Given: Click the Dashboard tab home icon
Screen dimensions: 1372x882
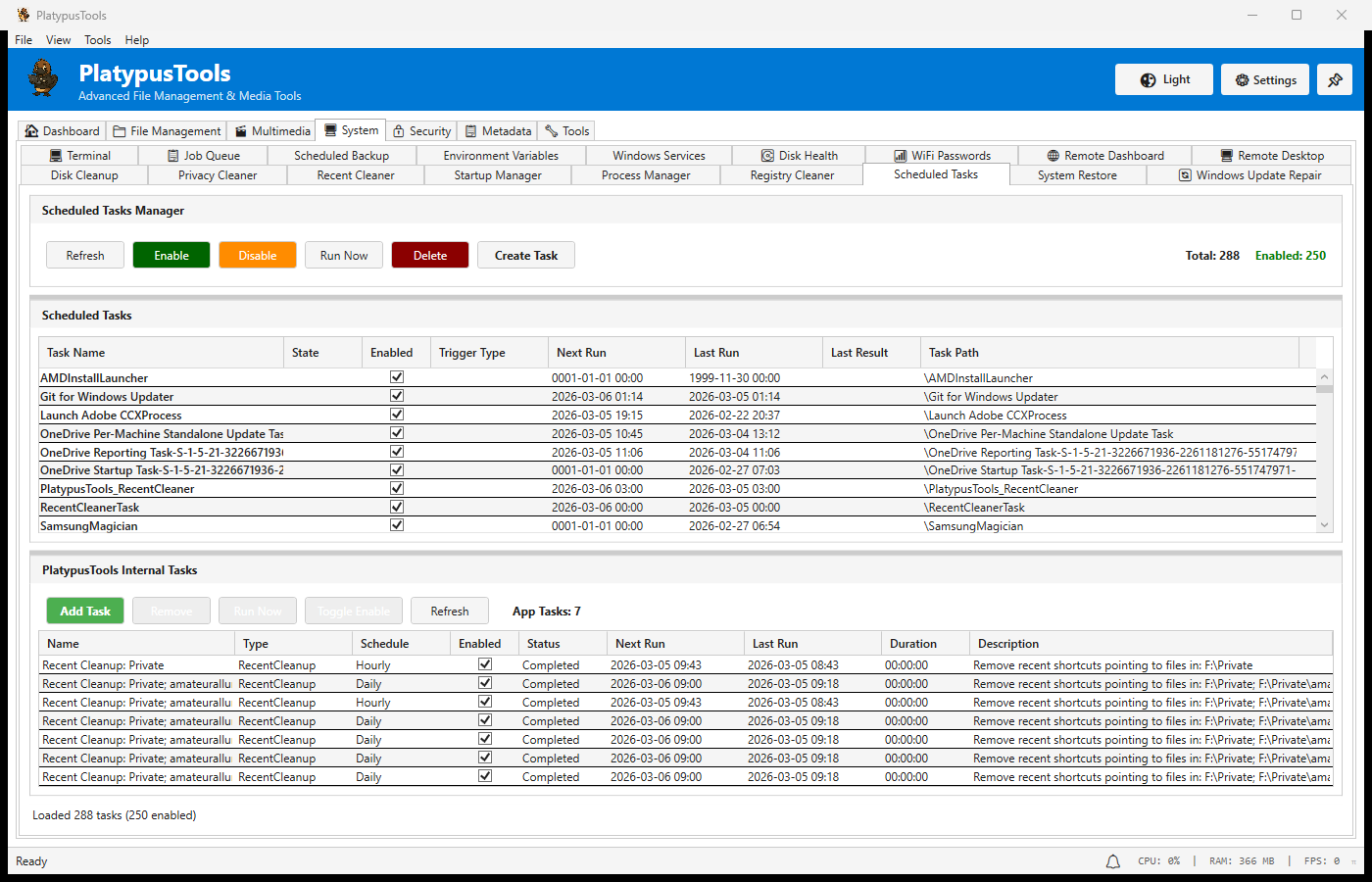Looking at the screenshot, I should (x=31, y=131).
